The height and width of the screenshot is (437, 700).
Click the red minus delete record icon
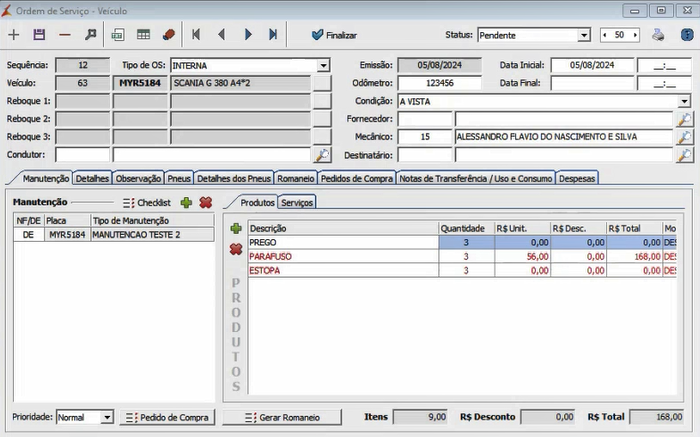[x=65, y=35]
